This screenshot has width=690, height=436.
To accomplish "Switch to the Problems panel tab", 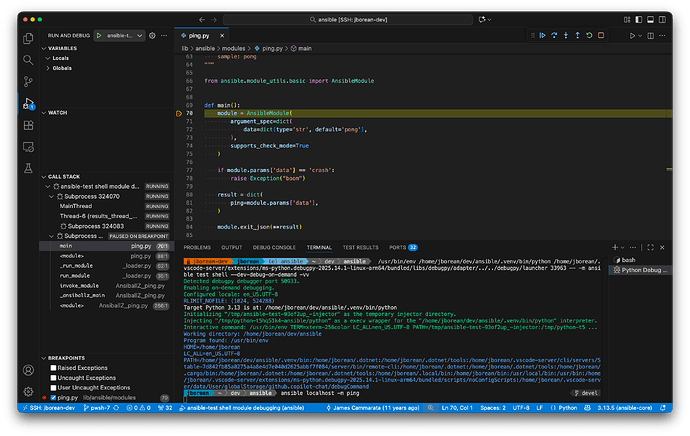I will 197,246.
